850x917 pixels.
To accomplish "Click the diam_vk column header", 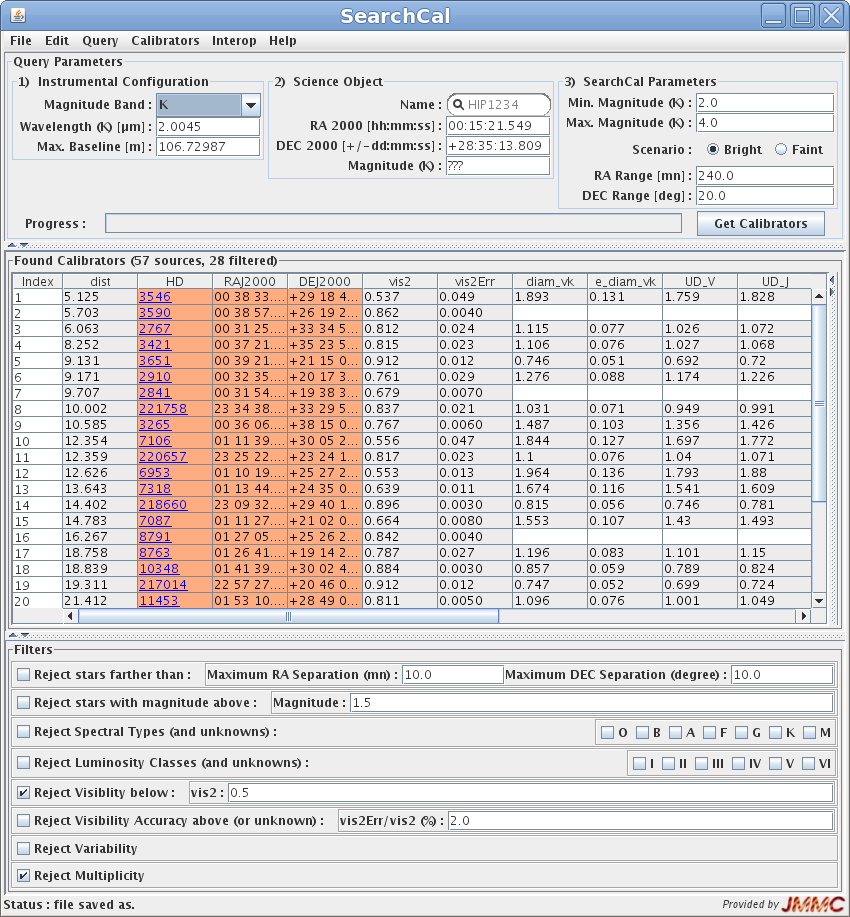I will coord(550,281).
